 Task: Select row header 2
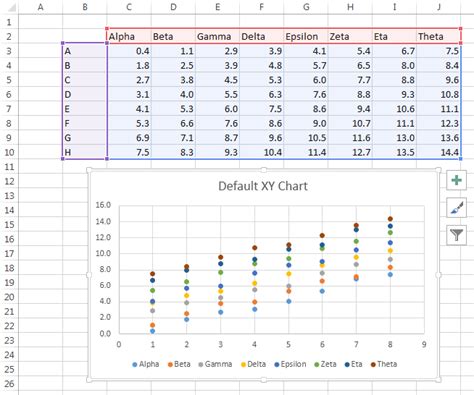(x=9, y=36)
